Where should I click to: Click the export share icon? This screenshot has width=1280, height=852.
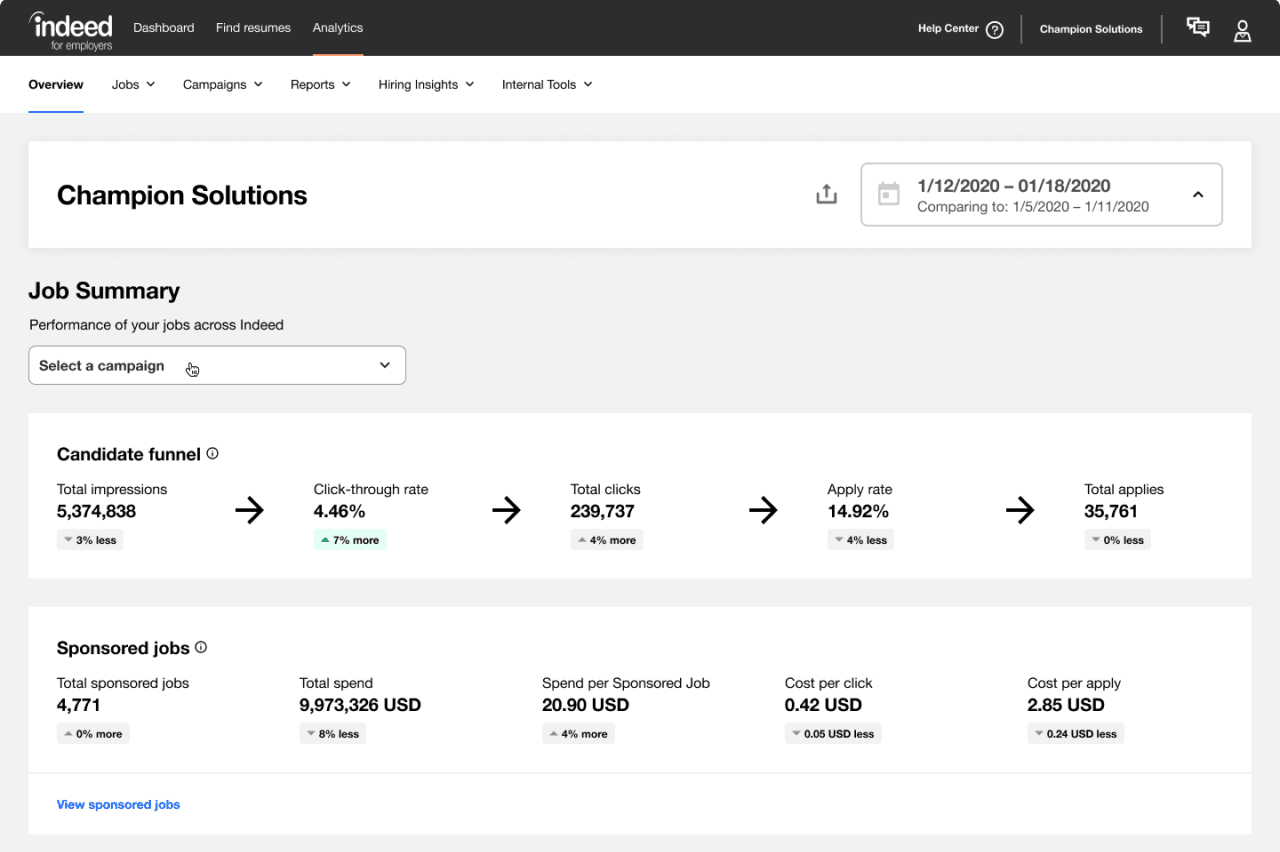[826, 194]
